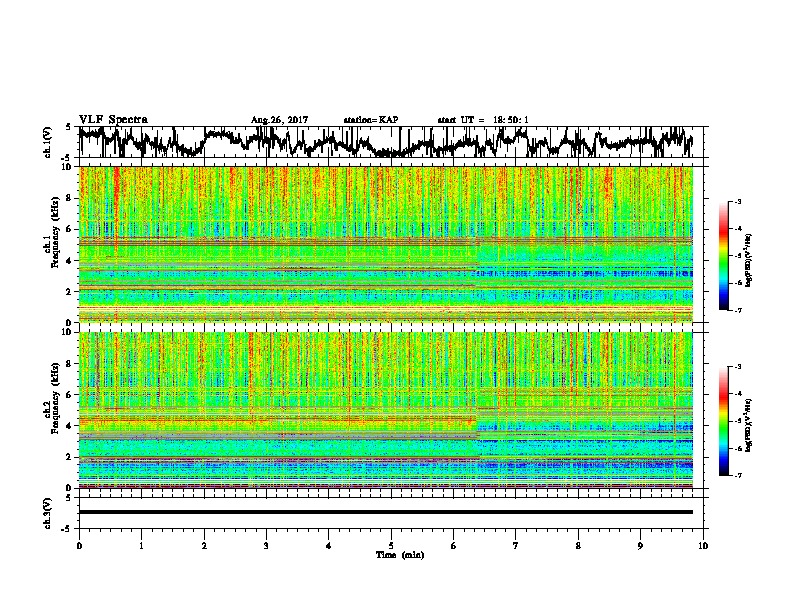Click the "8" kHz tick on ch.2 frequency axis
This screenshot has height=612, width=792.
[70, 364]
